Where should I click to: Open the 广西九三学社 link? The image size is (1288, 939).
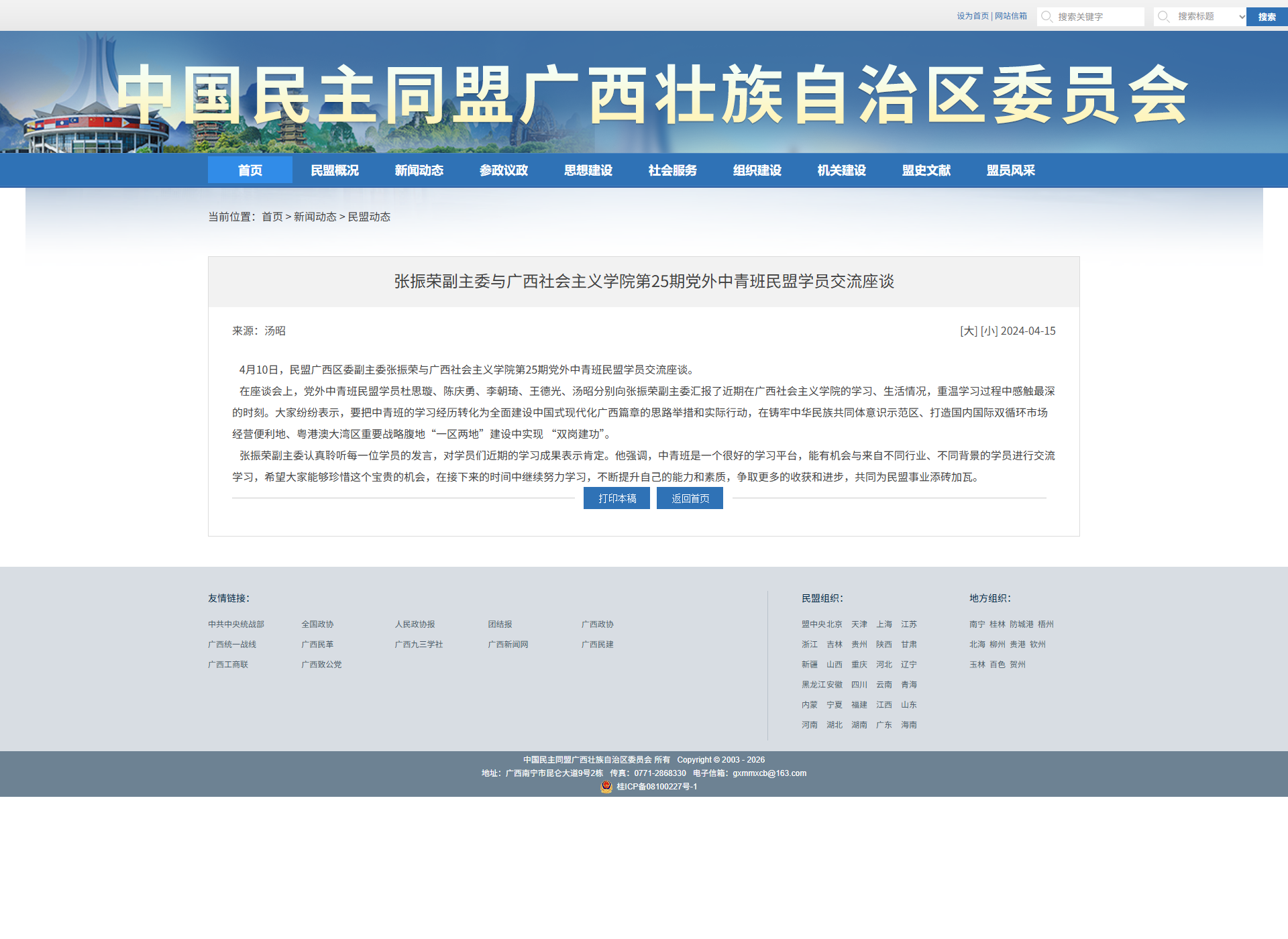(419, 645)
